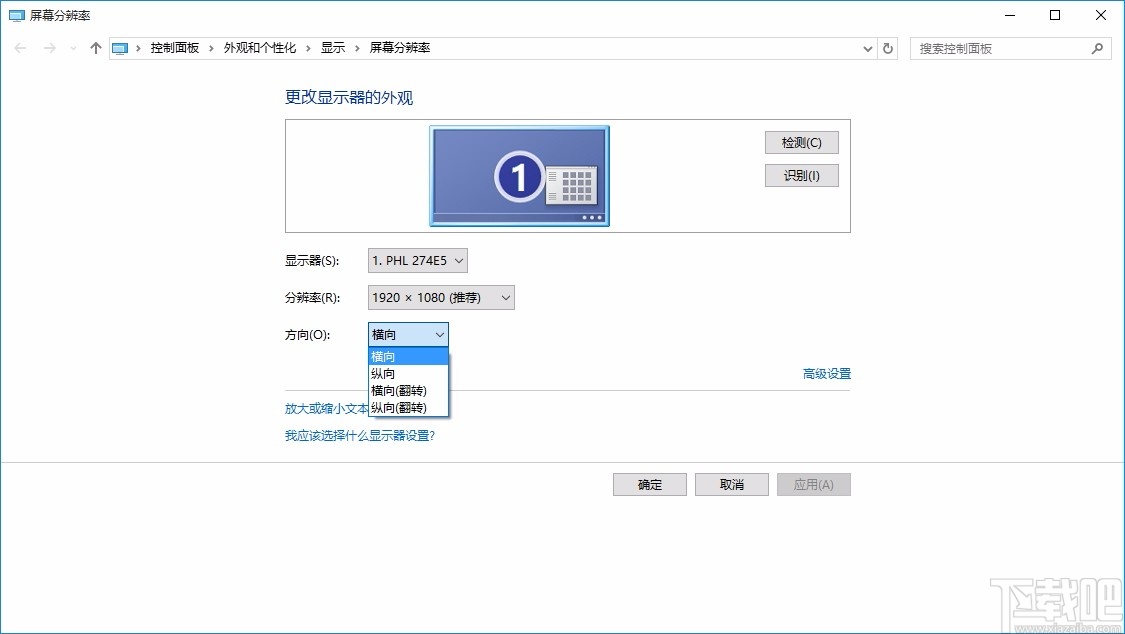This screenshot has height=634, width=1125.
Task: Expand chevron after 显示 breadcrumb
Action: tap(357, 49)
